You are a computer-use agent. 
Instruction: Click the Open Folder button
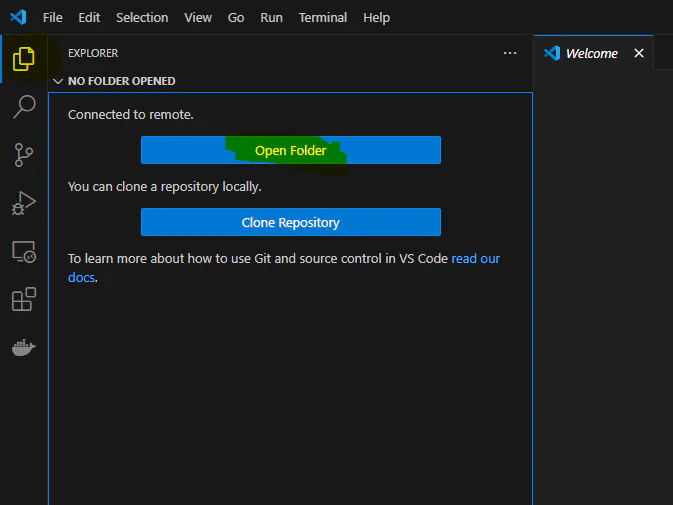pyautogui.click(x=291, y=150)
